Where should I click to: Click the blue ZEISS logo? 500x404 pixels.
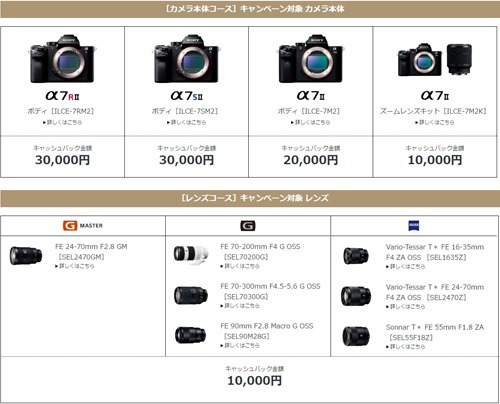(x=414, y=226)
